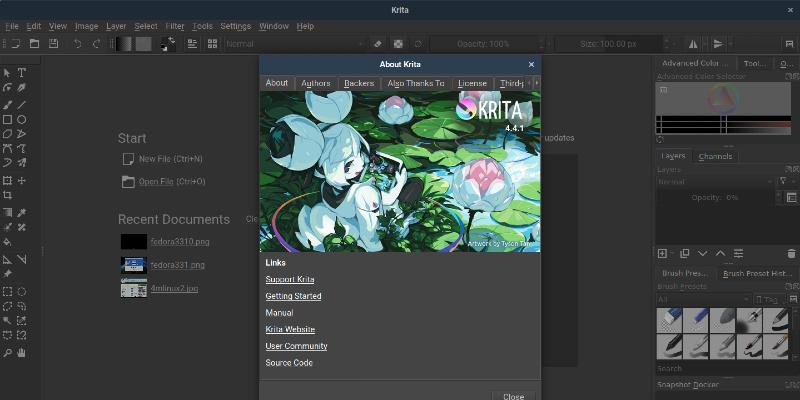Click the Add layer plus icon
Image resolution: width=800 pixels, height=400 pixels.
coord(662,254)
